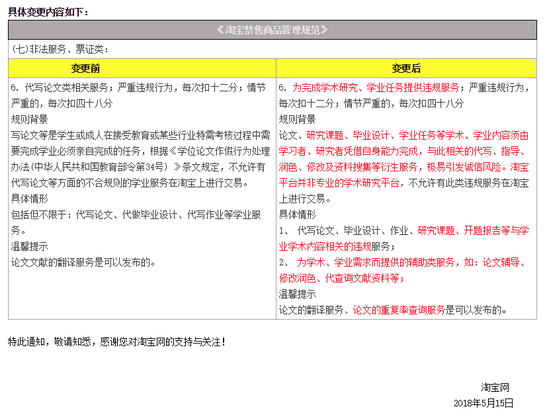Click the red text 修改润色、代查询文献资料等
This screenshot has width=549, height=419.
[342, 278]
